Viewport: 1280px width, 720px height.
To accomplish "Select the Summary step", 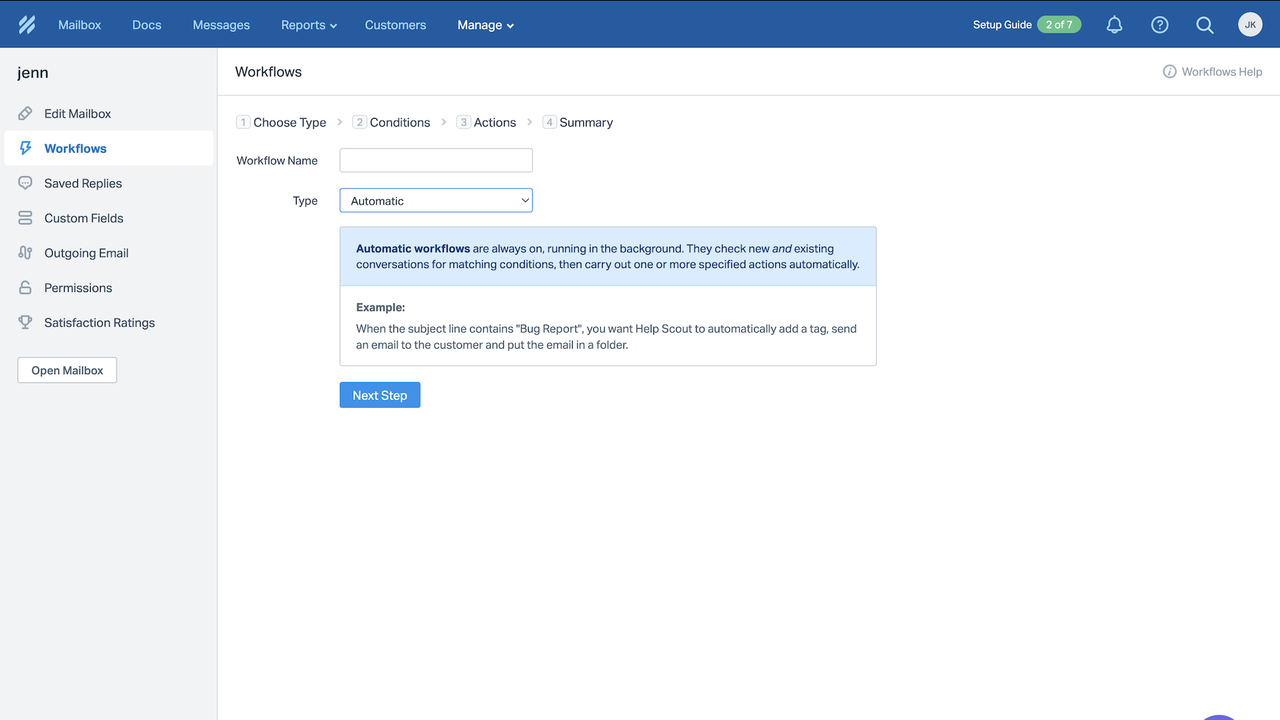I will pos(578,122).
